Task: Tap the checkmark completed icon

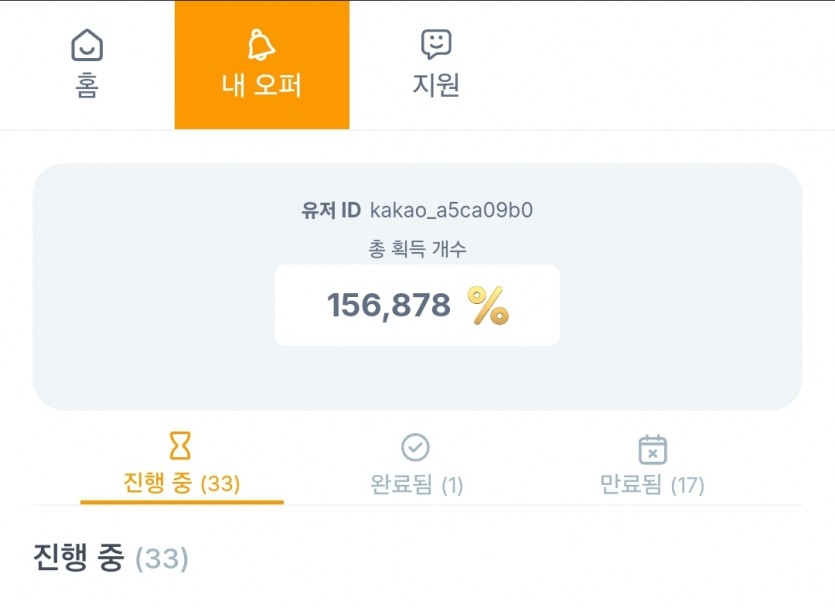Action: (x=415, y=447)
